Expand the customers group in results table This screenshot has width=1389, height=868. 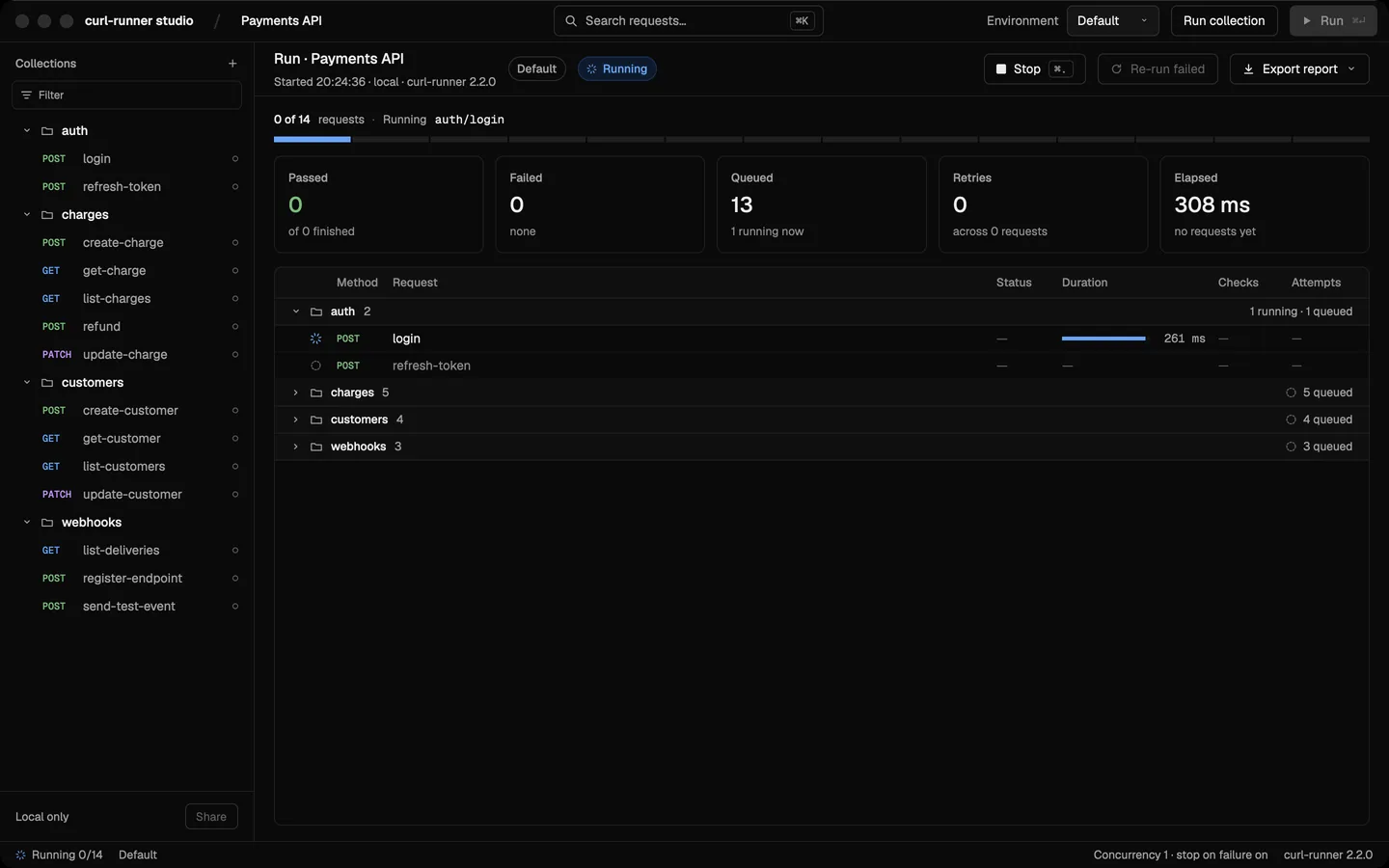coord(296,420)
